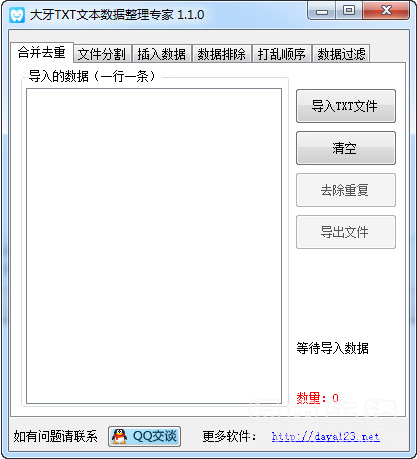Go to the 数据排除 tab
The width and height of the screenshot is (417, 459).
tap(222, 54)
